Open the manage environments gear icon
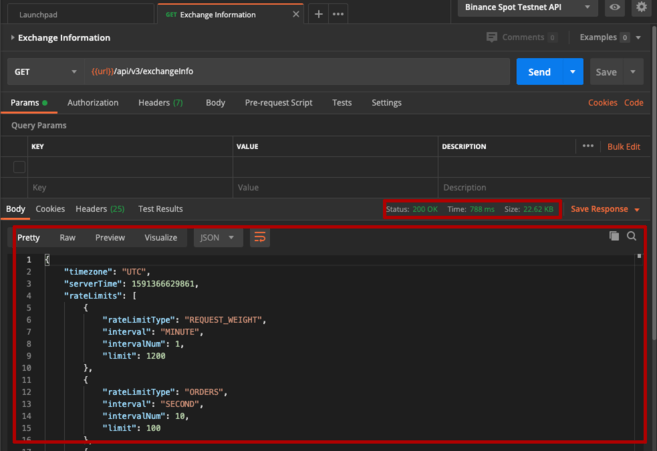Screen dimensions: 657x451 pyautogui.click(x=643, y=8)
